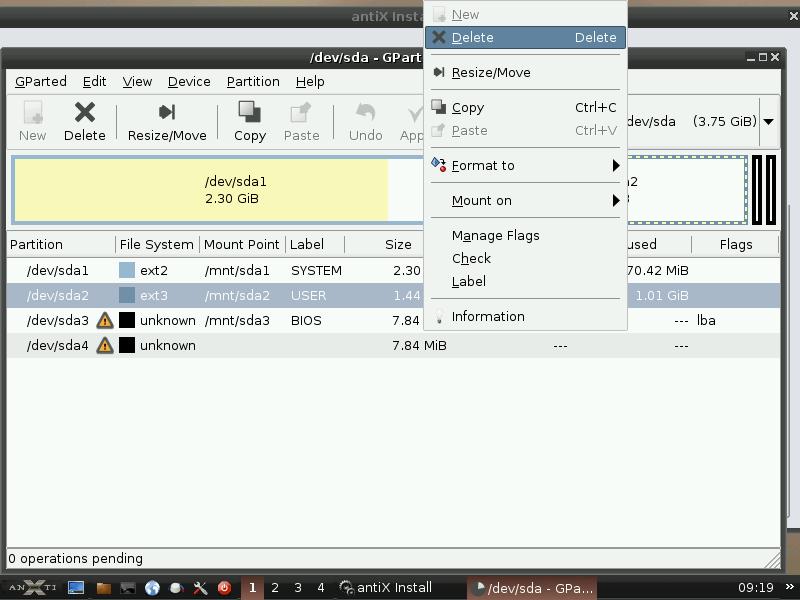
Task: Click the Undo toolbar arrow icon
Action: pyautogui.click(x=365, y=112)
